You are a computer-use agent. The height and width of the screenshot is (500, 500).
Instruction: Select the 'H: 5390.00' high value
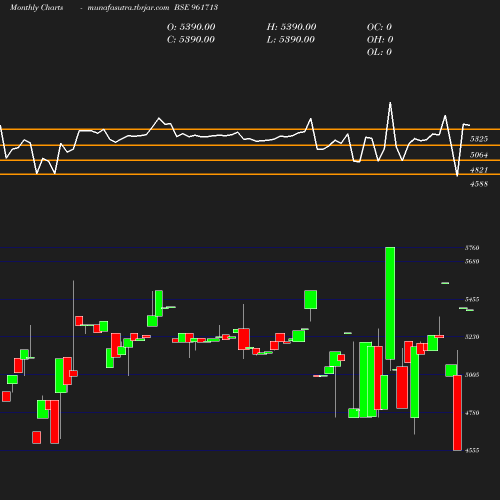291,27
